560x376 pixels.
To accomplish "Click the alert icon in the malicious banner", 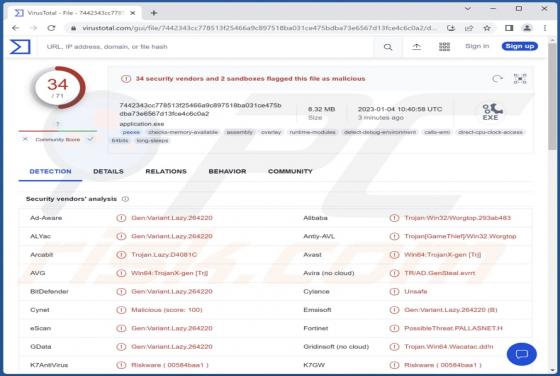I will click(x=126, y=79).
